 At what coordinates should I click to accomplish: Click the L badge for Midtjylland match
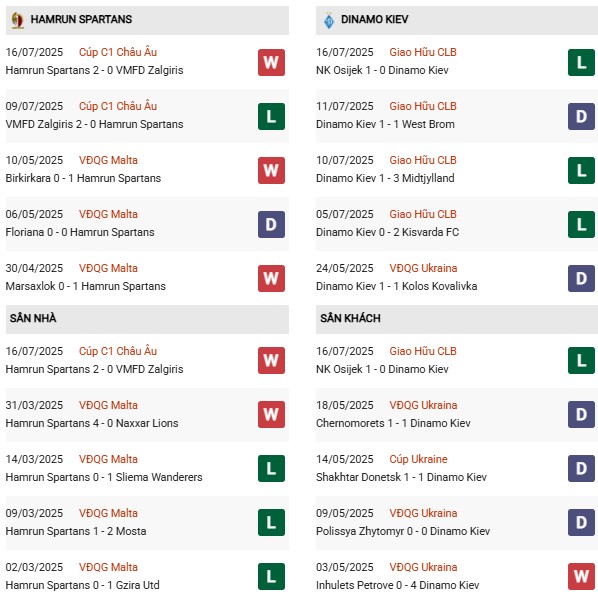tap(581, 170)
